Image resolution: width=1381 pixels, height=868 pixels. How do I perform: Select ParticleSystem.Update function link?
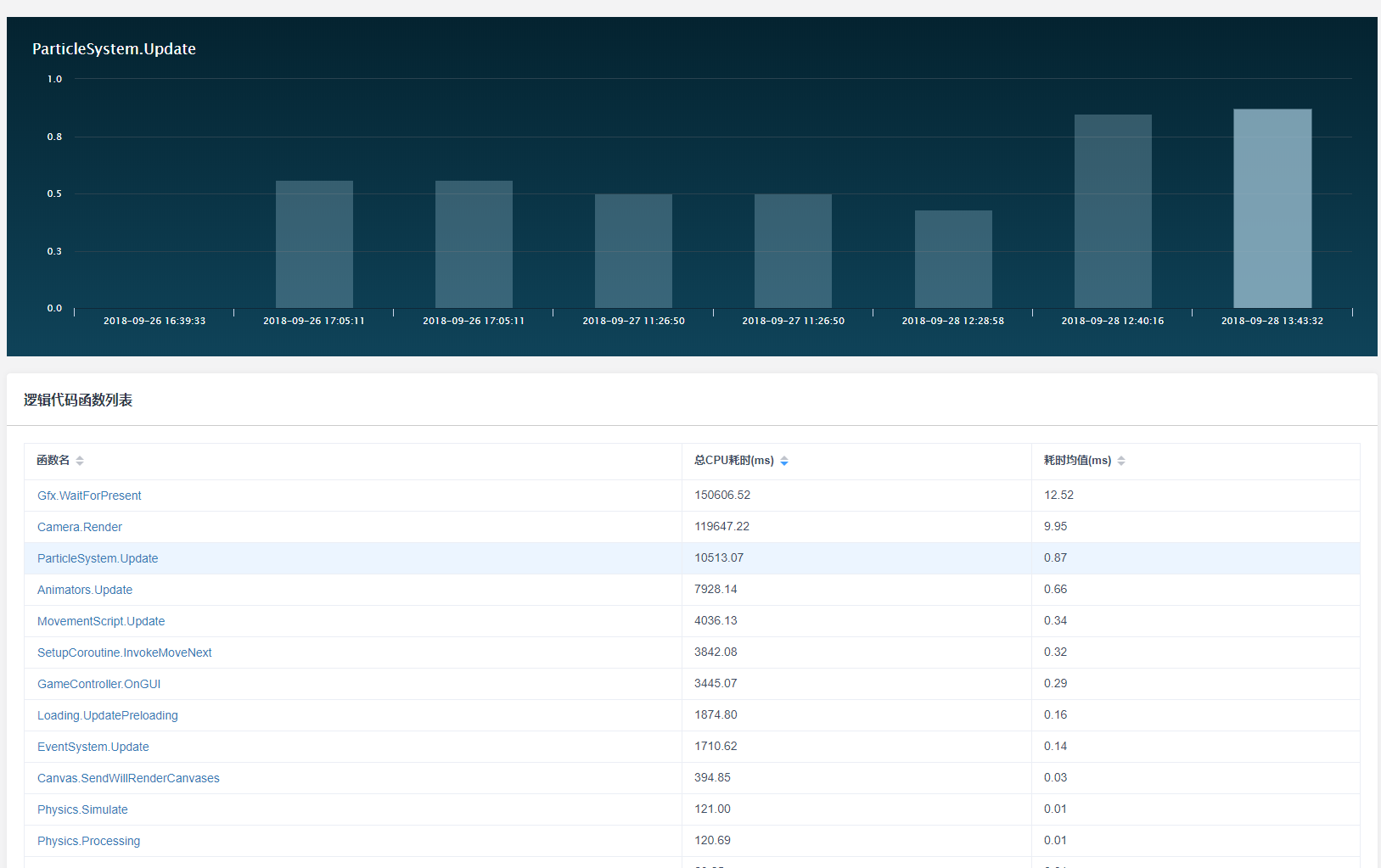98,558
